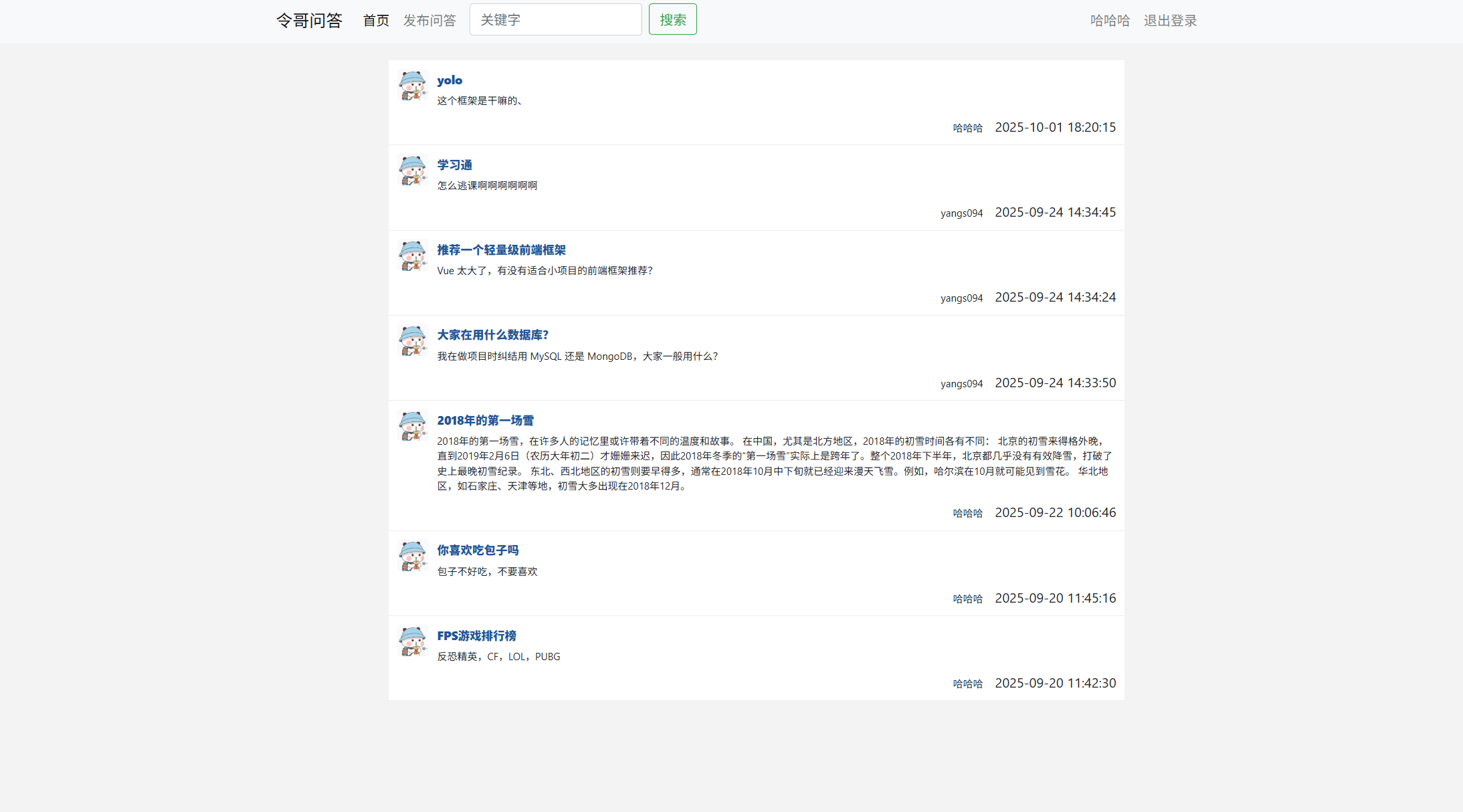Click the 关键字 search input field
1463x812 pixels.
pos(555,19)
